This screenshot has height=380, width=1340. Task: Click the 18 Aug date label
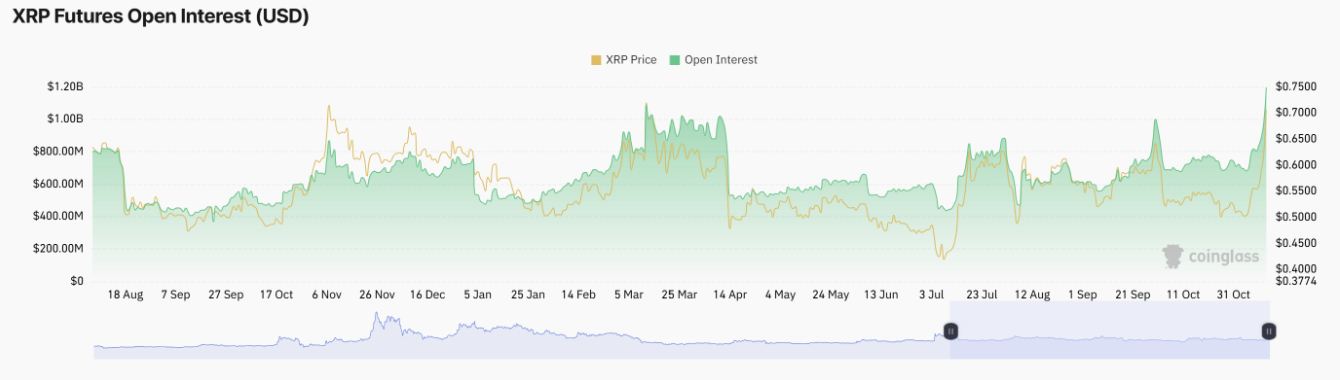click(126, 295)
